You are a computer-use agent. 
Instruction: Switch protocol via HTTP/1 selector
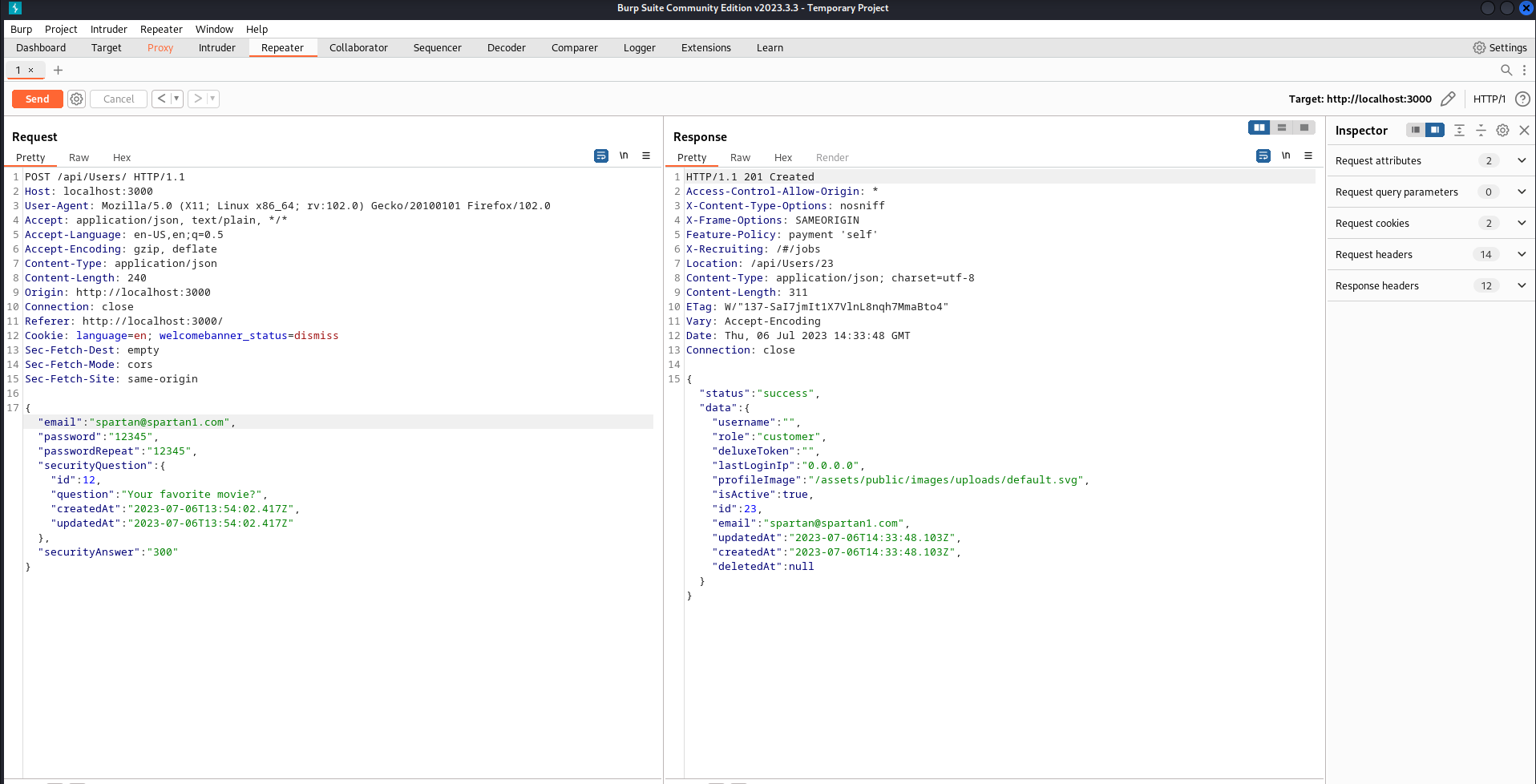click(1489, 99)
